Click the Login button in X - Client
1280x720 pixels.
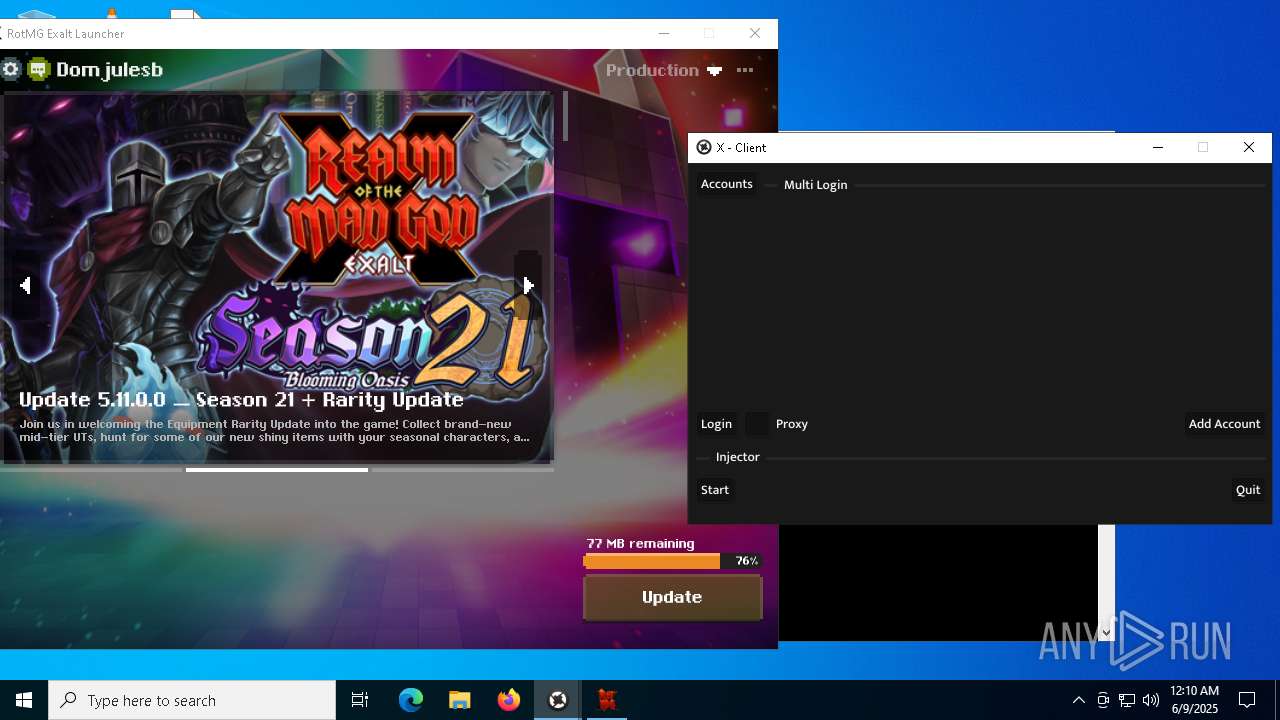716,424
